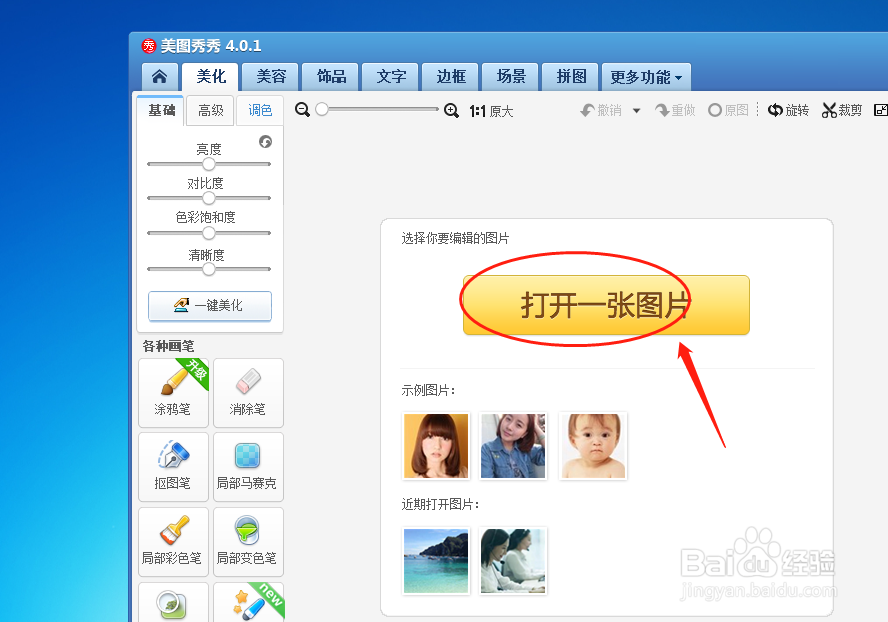Click the tool marked new
888x622 pixels.
(248, 602)
